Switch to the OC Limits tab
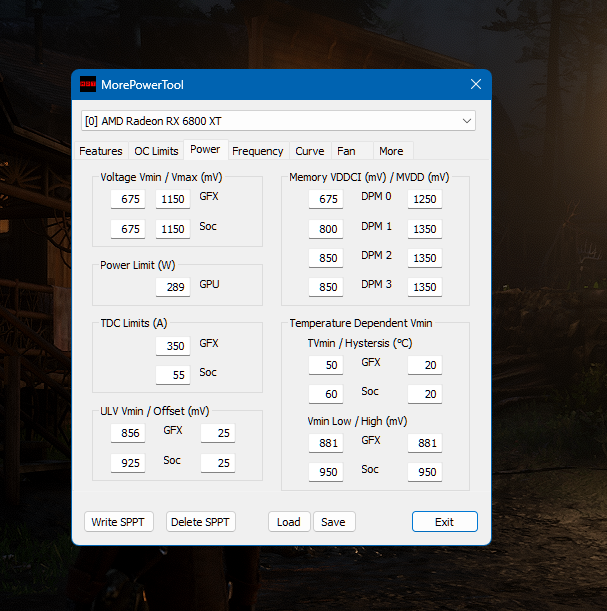This screenshot has height=611, width=607. [x=156, y=151]
